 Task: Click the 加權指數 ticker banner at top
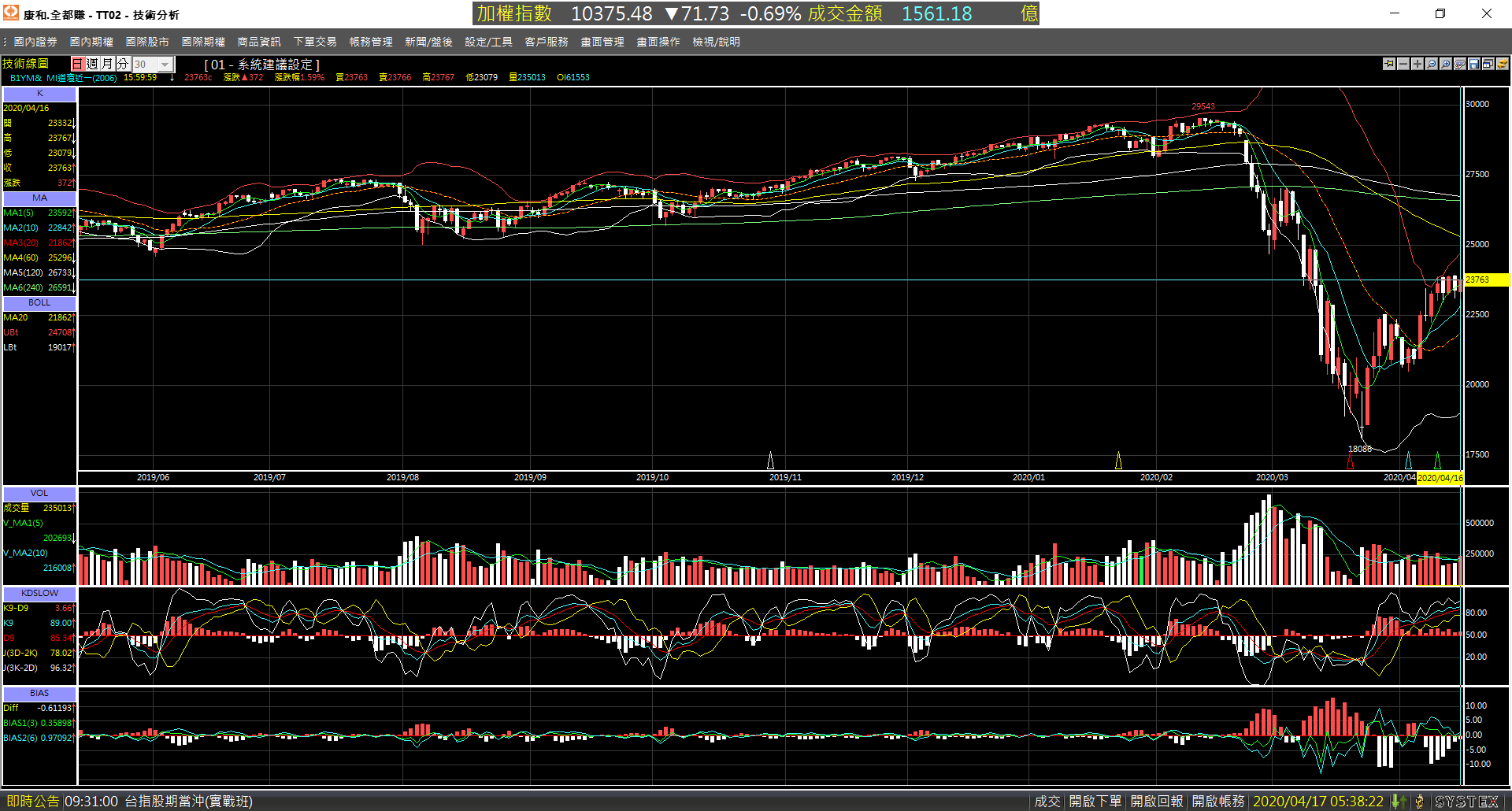click(x=756, y=13)
